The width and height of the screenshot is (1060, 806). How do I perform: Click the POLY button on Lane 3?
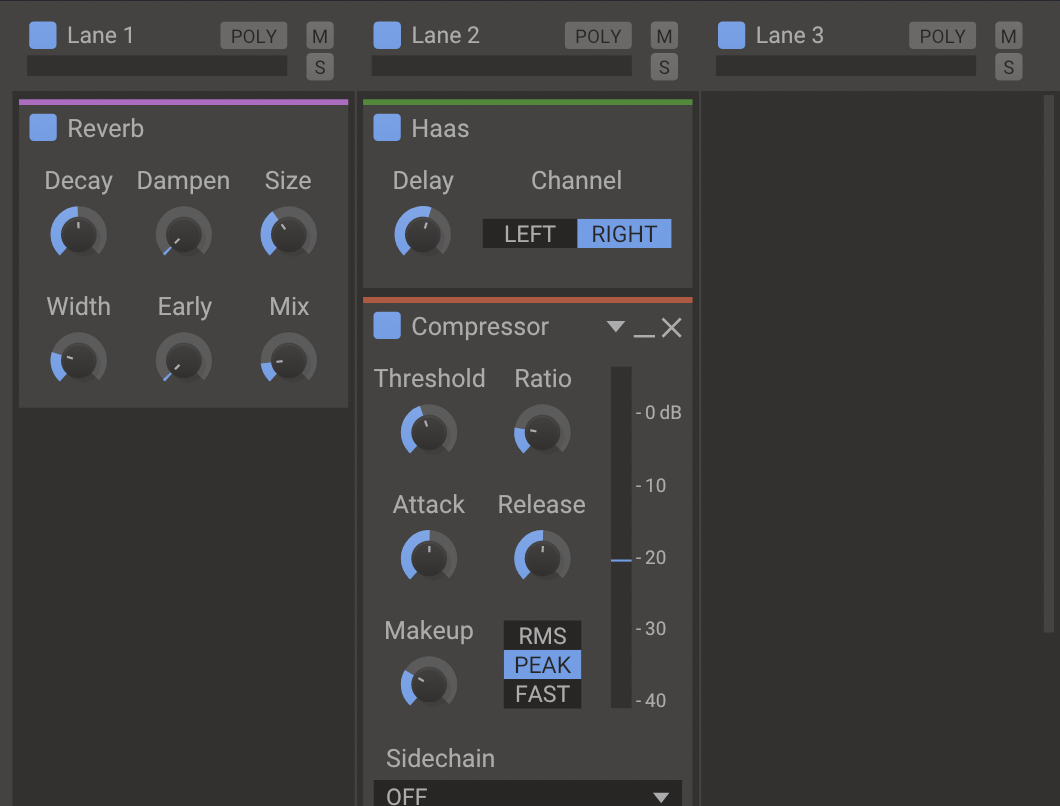(x=942, y=36)
